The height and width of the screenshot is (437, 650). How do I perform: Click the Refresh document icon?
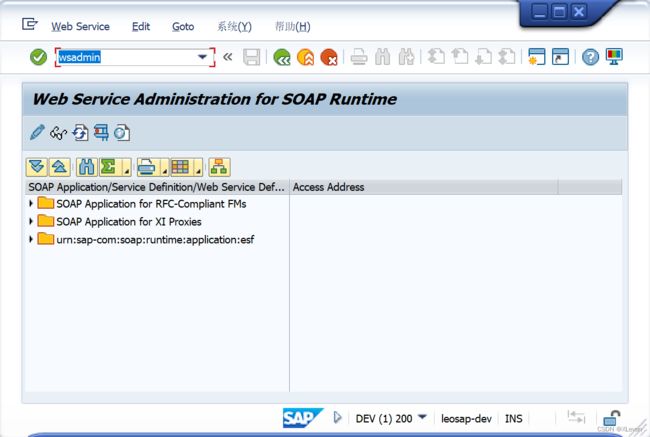tap(80, 133)
